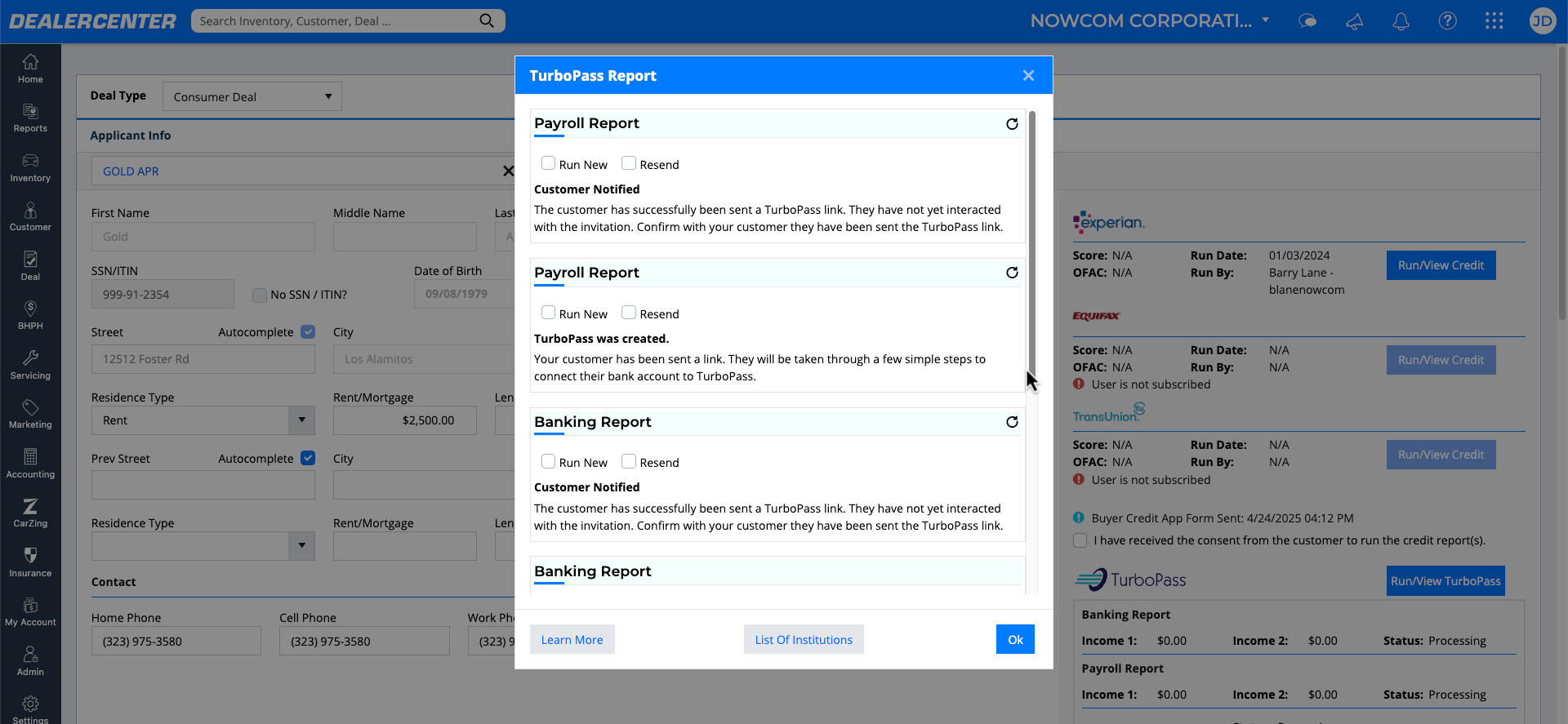Confirm the dialog with Ok
1568x724 pixels.
click(x=1015, y=639)
